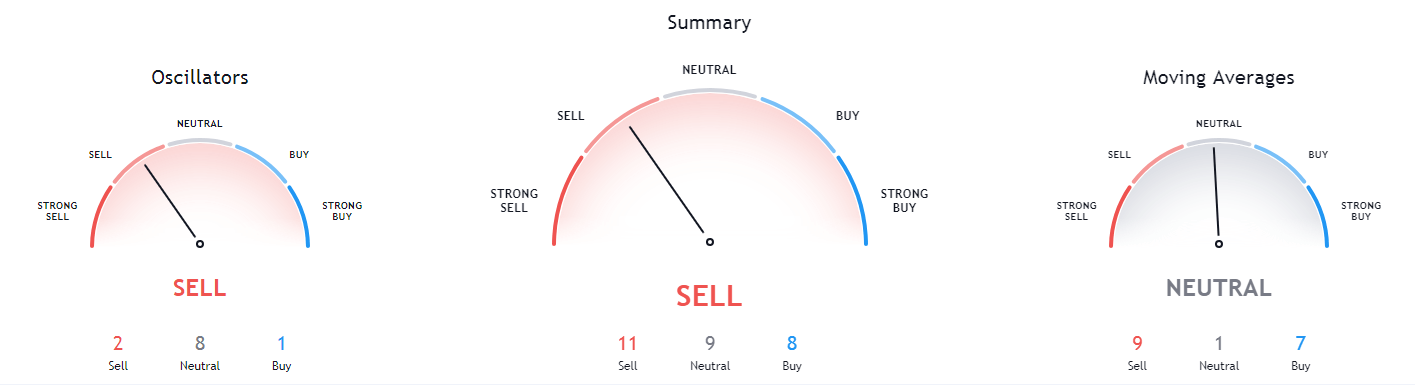Click the red SELL result under Oscillators
The height and width of the screenshot is (386, 1415).
tap(200, 288)
